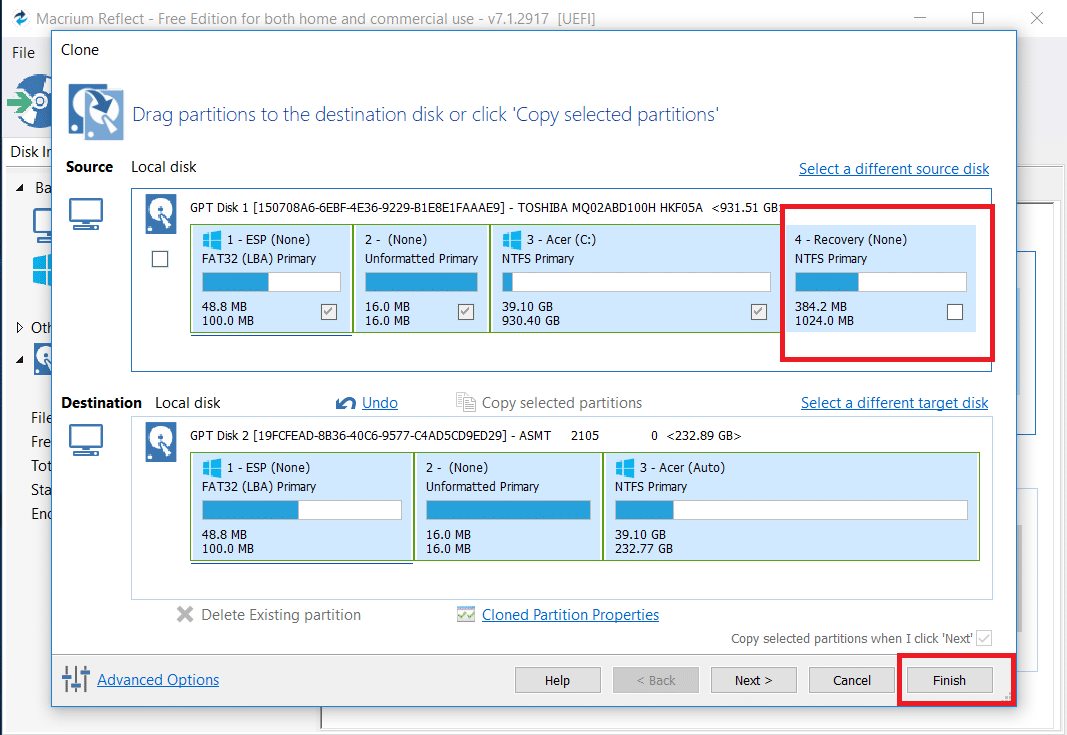
Task: Open Cloned Partition Properties link
Action: pos(570,615)
